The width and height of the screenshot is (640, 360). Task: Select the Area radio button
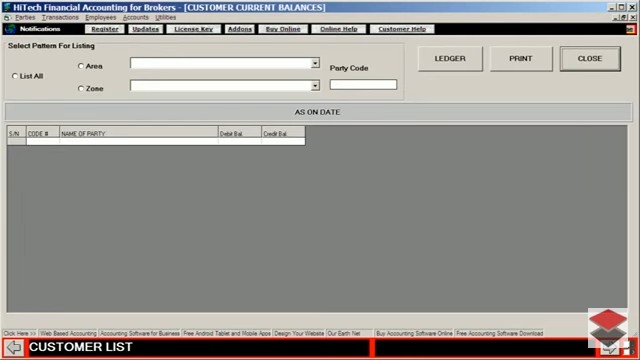(81, 66)
